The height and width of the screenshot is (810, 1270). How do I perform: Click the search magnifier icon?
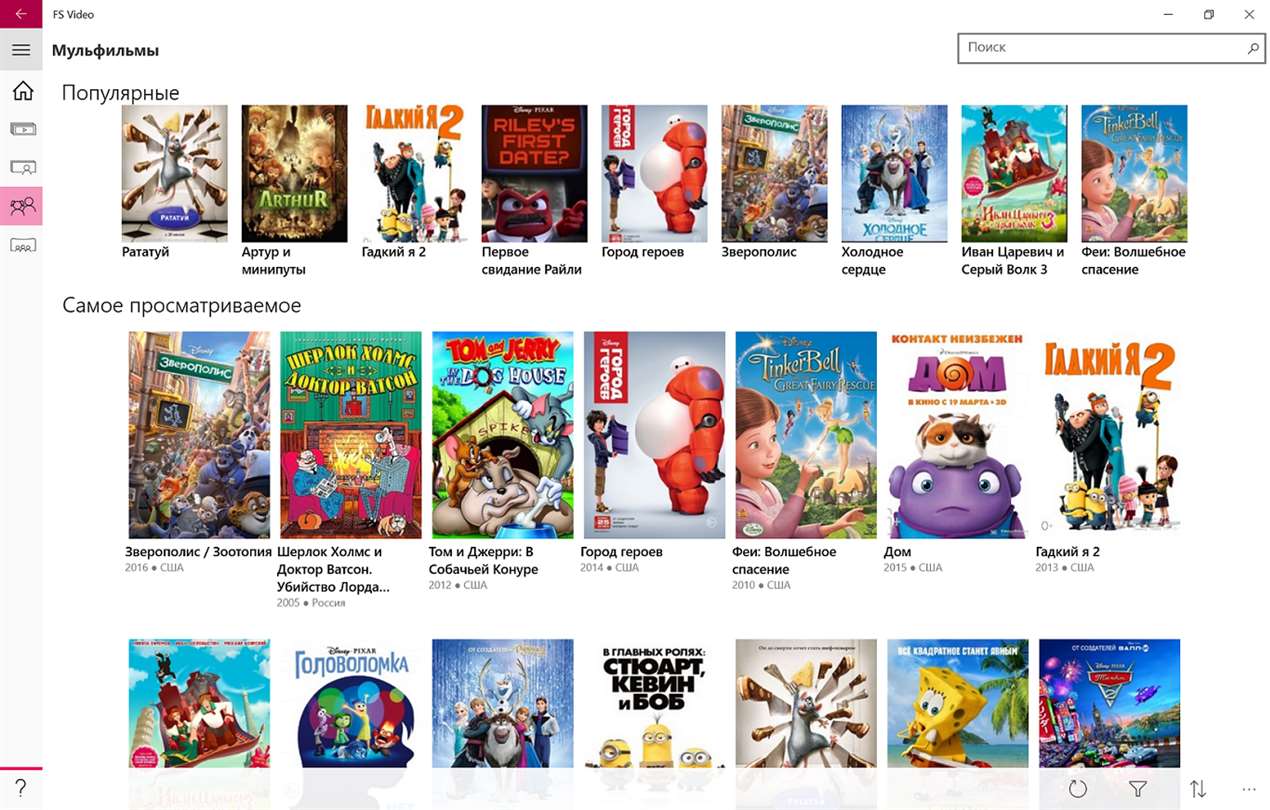coord(1253,48)
